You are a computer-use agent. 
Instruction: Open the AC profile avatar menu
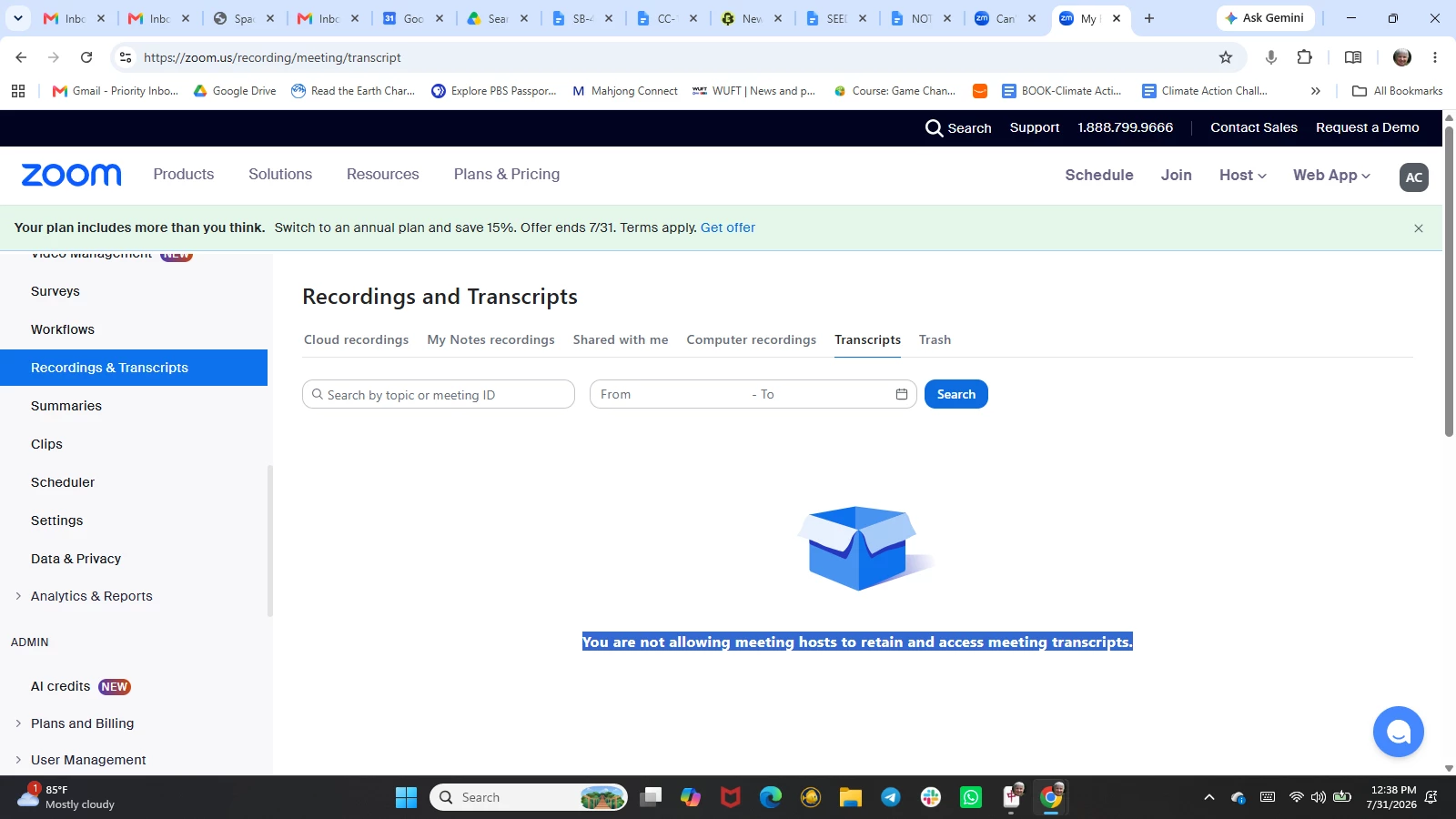pyautogui.click(x=1413, y=177)
